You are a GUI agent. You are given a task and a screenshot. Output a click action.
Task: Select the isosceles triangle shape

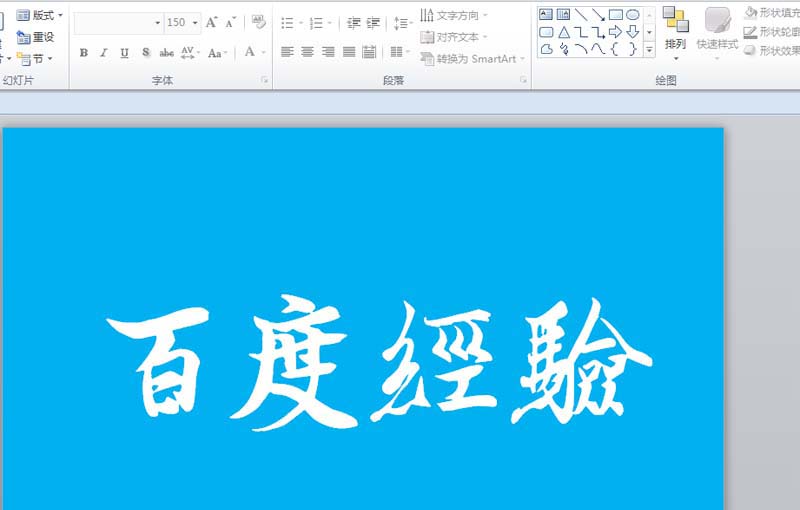point(563,32)
